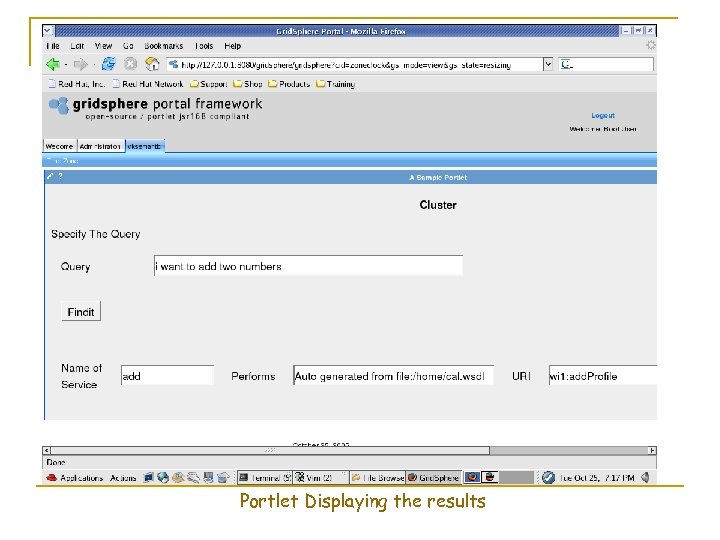Viewport: 720px width, 540px height.
Task: Click the 'Cluster' heading text
Action: pos(438,205)
